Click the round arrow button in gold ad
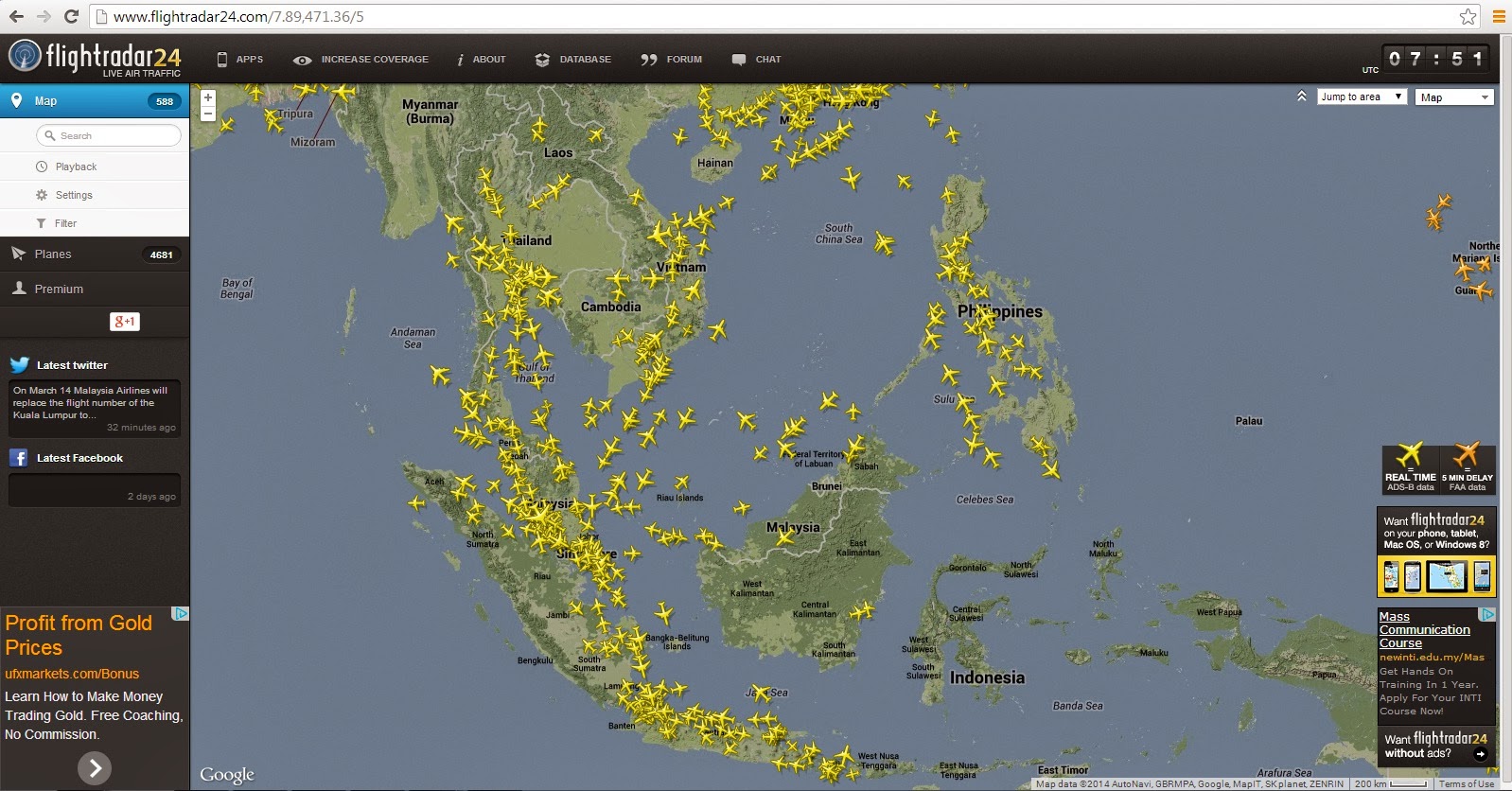Image resolution: width=1512 pixels, height=791 pixels. 95,768
